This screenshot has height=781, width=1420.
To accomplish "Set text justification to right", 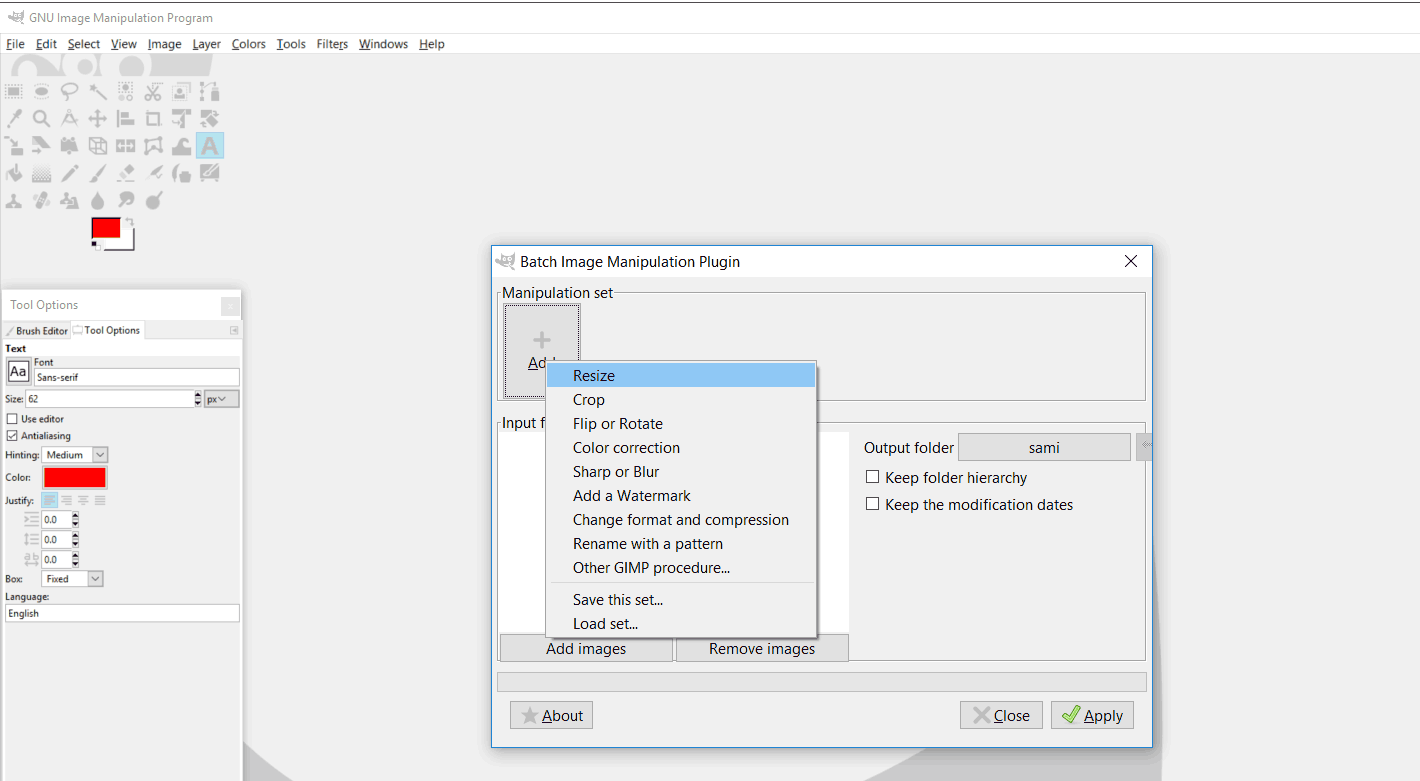I will [x=66, y=500].
